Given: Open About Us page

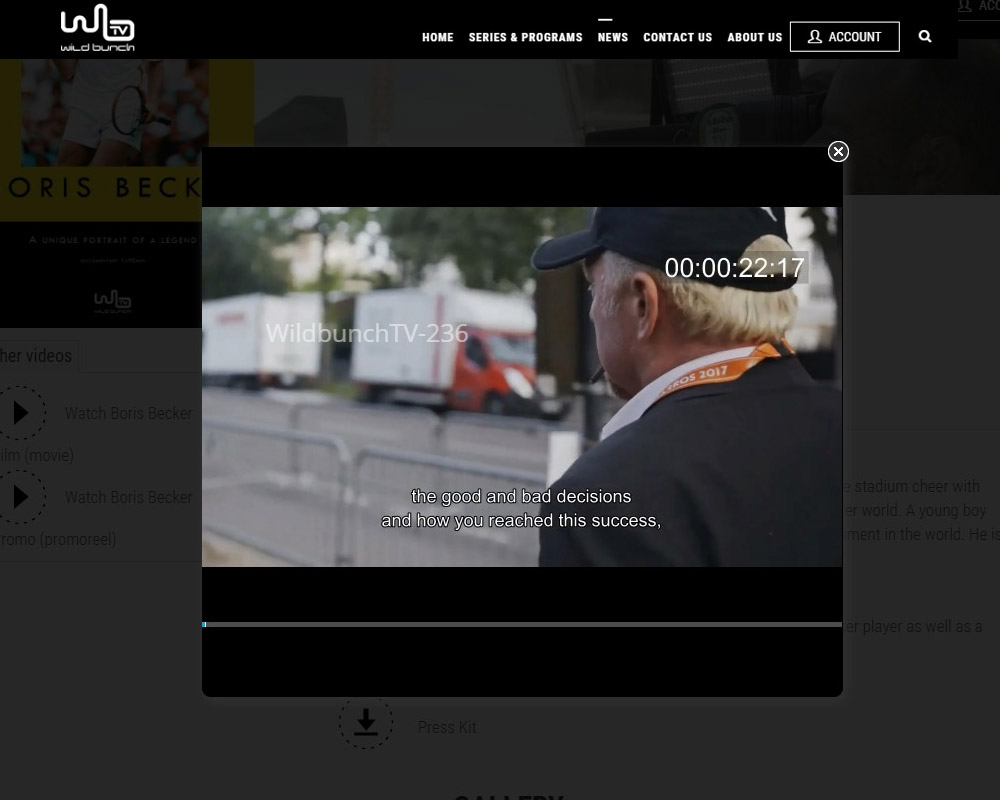Looking at the screenshot, I should tap(754, 37).
